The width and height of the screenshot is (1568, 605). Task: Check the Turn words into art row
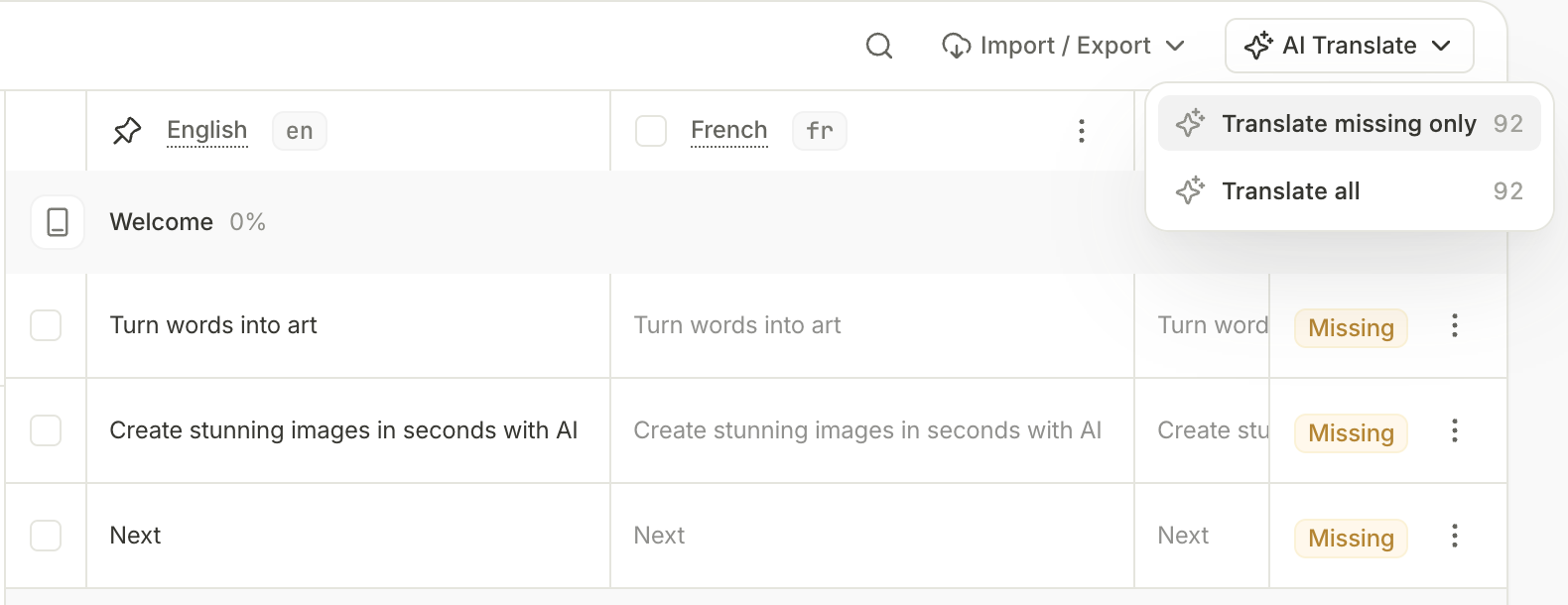pyautogui.click(x=46, y=325)
